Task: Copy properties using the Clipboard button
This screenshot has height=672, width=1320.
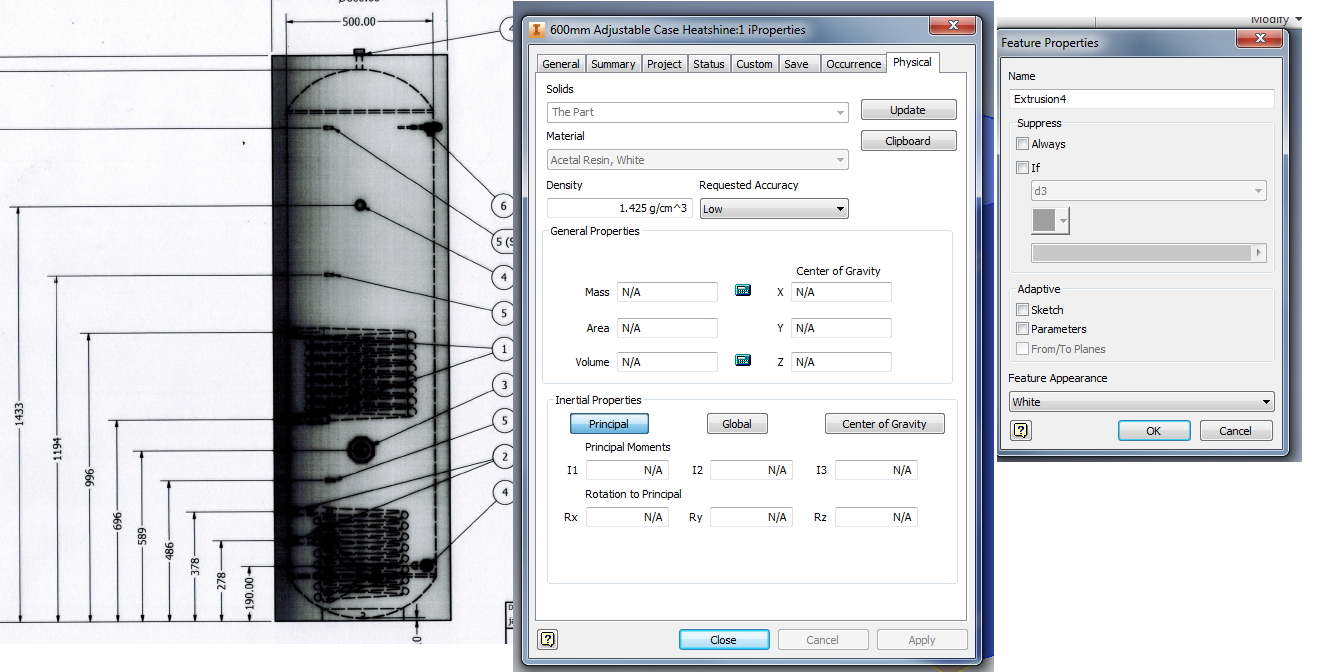Action: coord(908,140)
